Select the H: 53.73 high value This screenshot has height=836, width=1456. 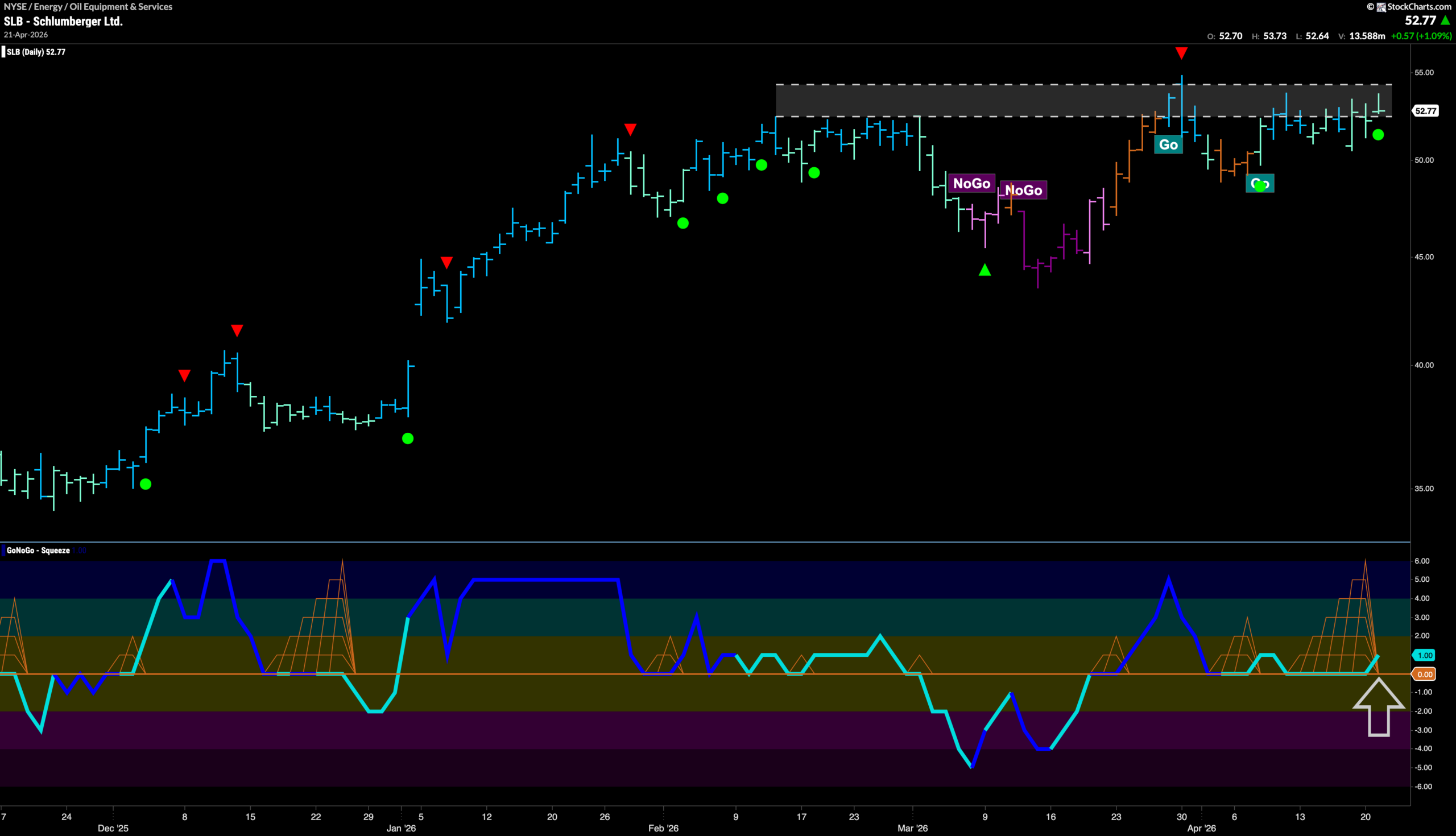coord(1269,36)
